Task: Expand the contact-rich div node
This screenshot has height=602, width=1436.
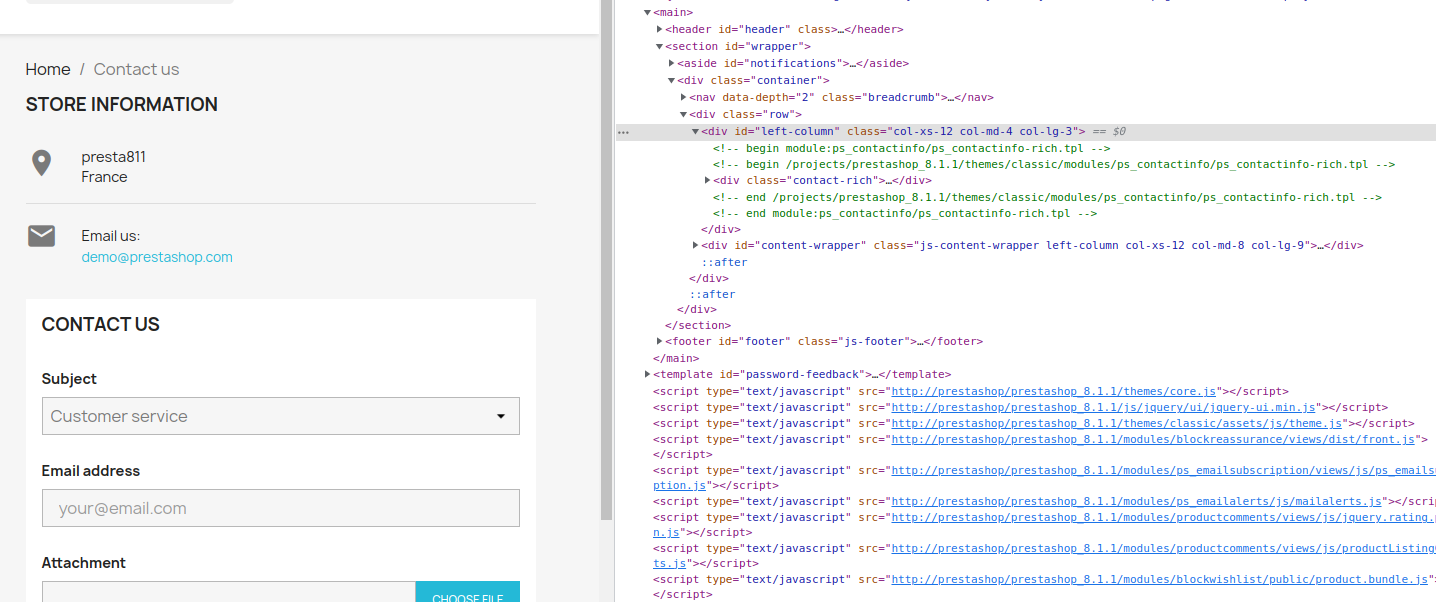Action: pyautogui.click(x=707, y=180)
